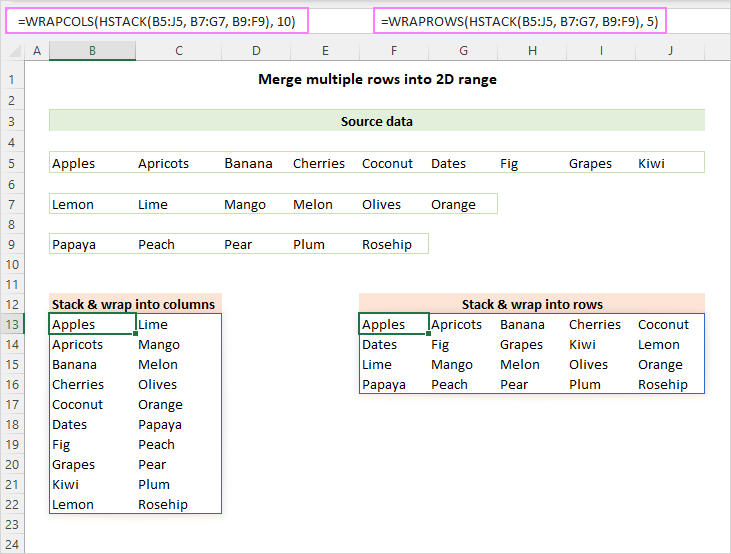
Task: Click the Select All corner triangle
Action: [x=14, y=50]
